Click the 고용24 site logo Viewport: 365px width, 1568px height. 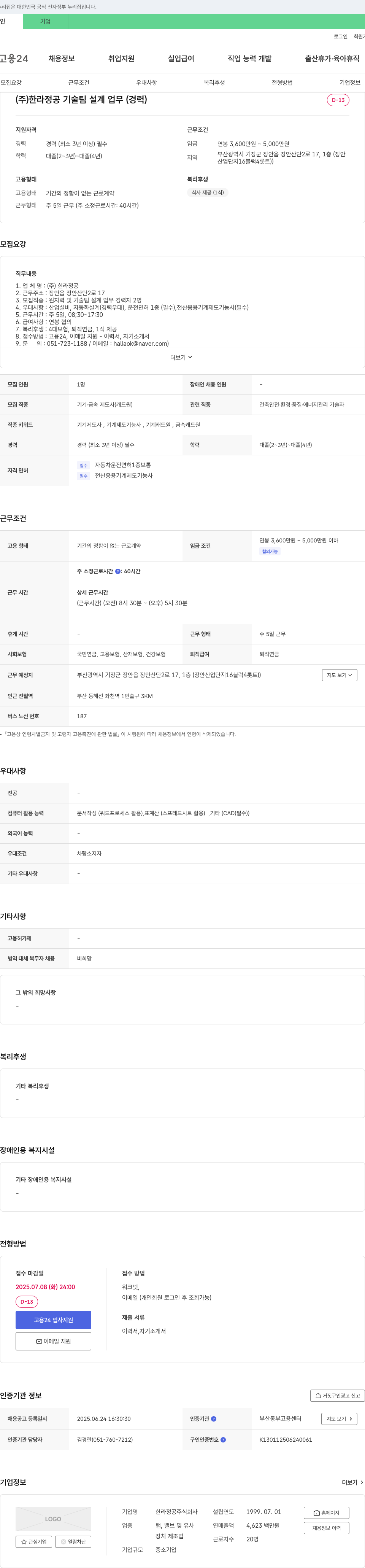pyautogui.click(x=14, y=59)
